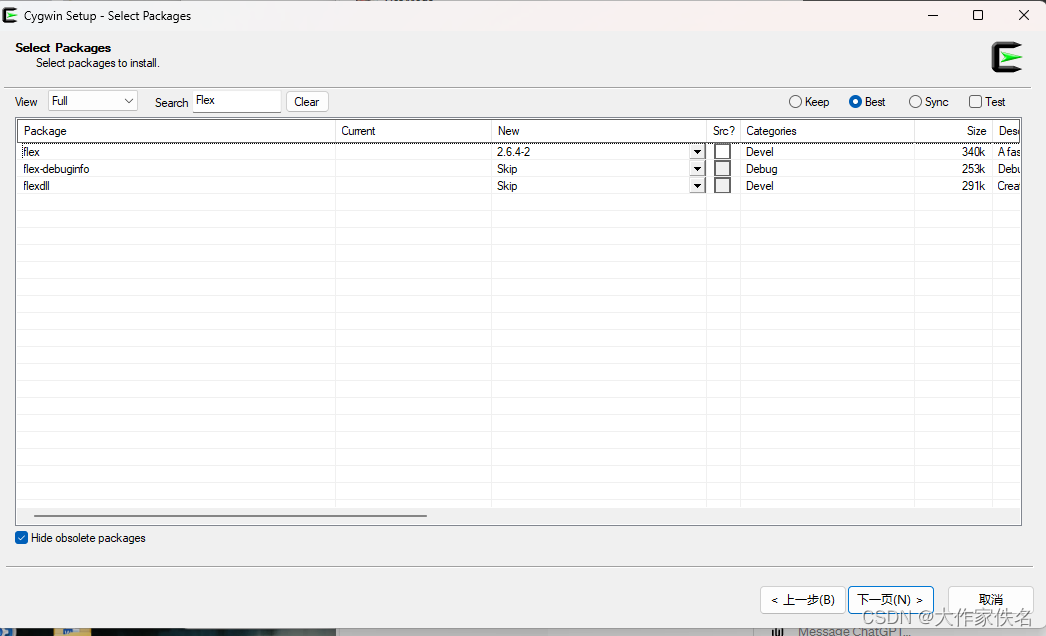
Task: Tick the Src checkbox for flexdll
Action: [x=722, y=186]
